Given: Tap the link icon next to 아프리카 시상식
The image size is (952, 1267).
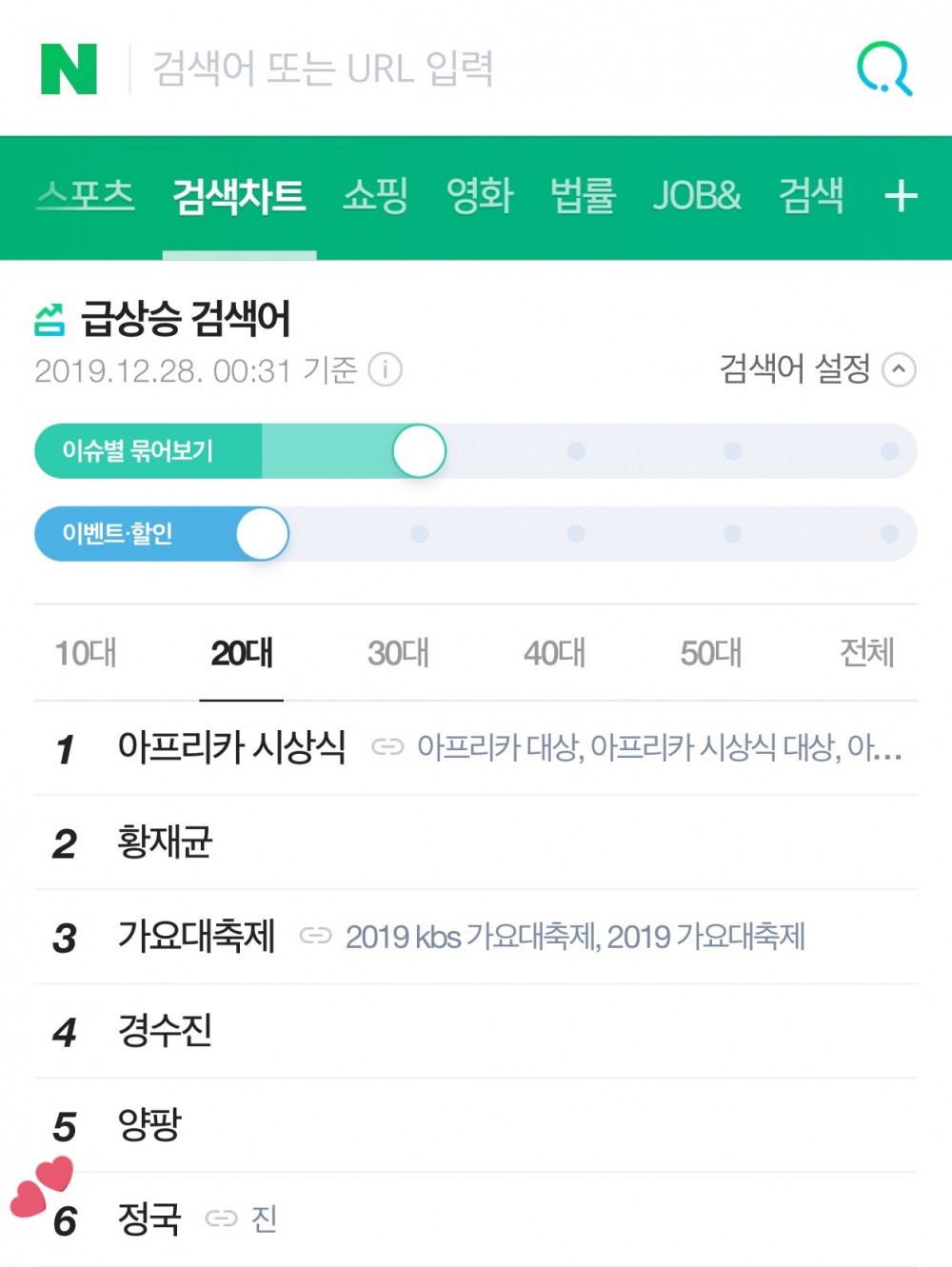Looking at the screenshot, I should (x=387, y=747).
